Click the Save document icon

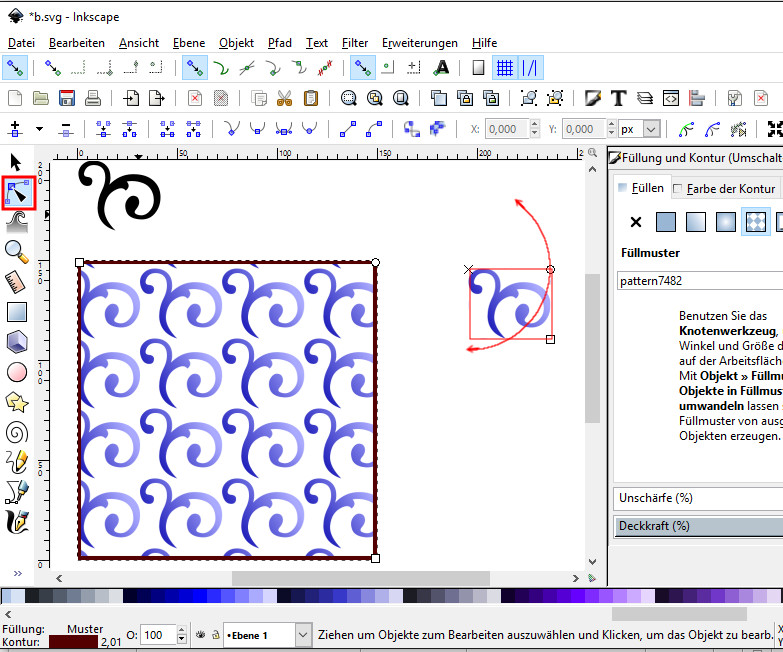pyautogui.click(x=66, y=98)
